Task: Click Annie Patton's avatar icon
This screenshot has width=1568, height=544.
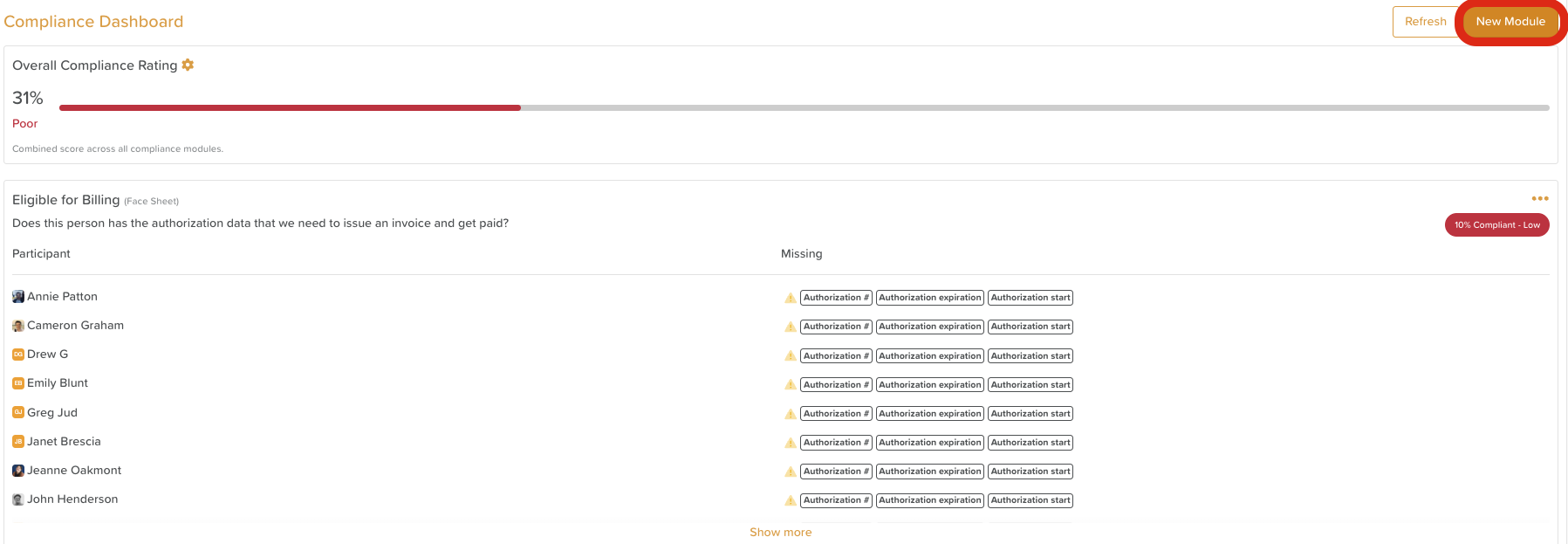Action: coord(18,297)
